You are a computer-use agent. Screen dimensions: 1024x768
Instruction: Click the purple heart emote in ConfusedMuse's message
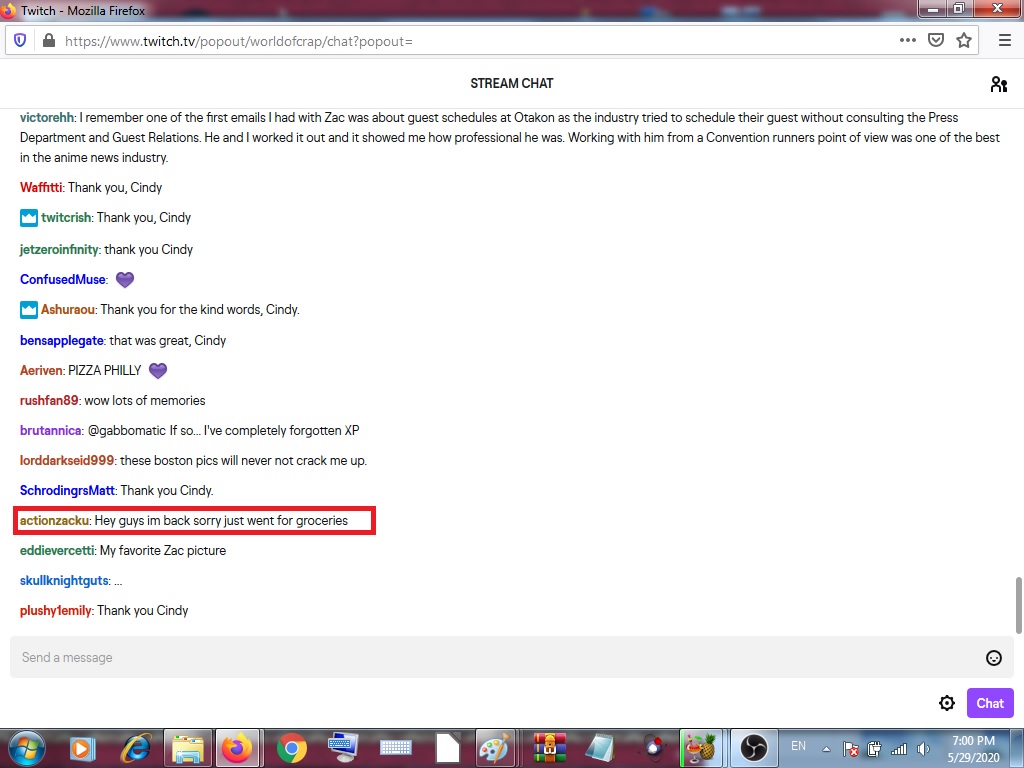(x=125, y=280)
